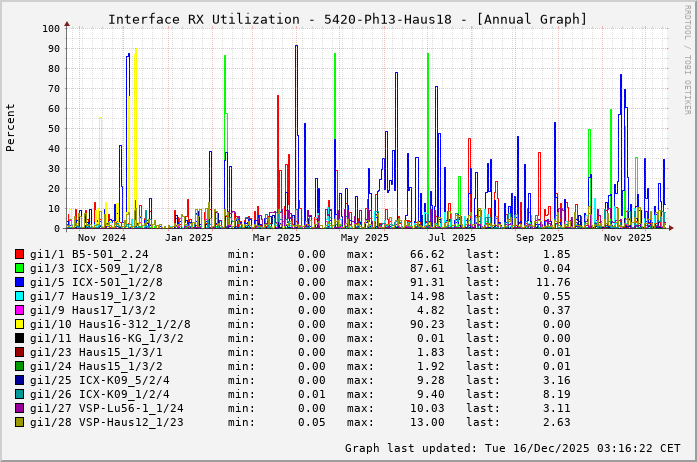Viewport: 697px width, 462px height.
Task: Choose the purple gi1/27 VSP-Lu56-1 swatch
Action: [20, 408]
